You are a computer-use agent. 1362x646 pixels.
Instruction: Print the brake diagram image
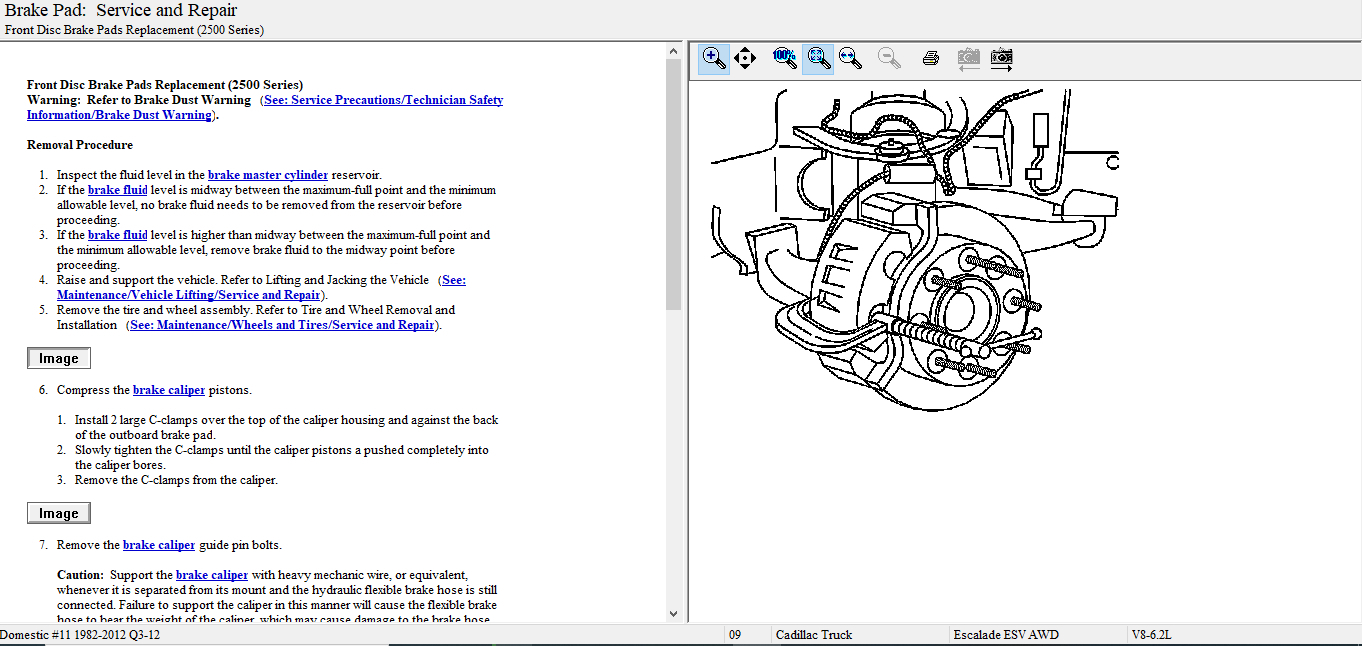click(930, 58)
